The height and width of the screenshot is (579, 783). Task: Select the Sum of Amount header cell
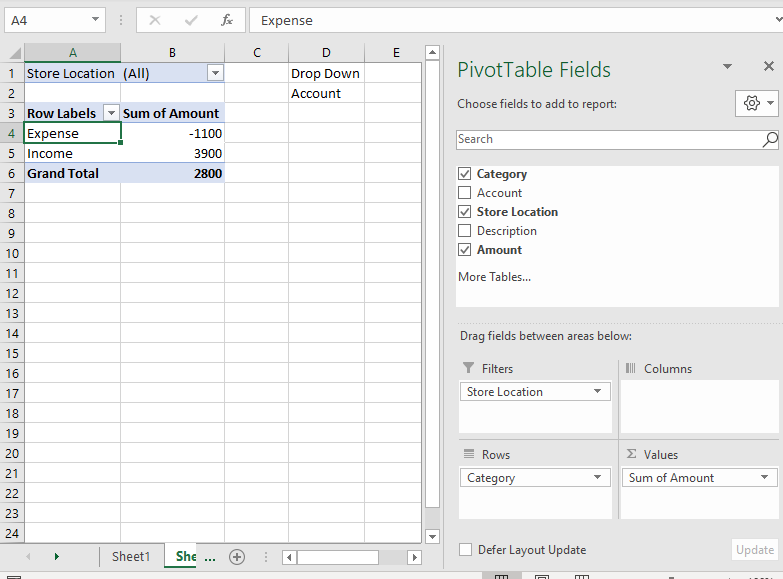coord(173,113)
